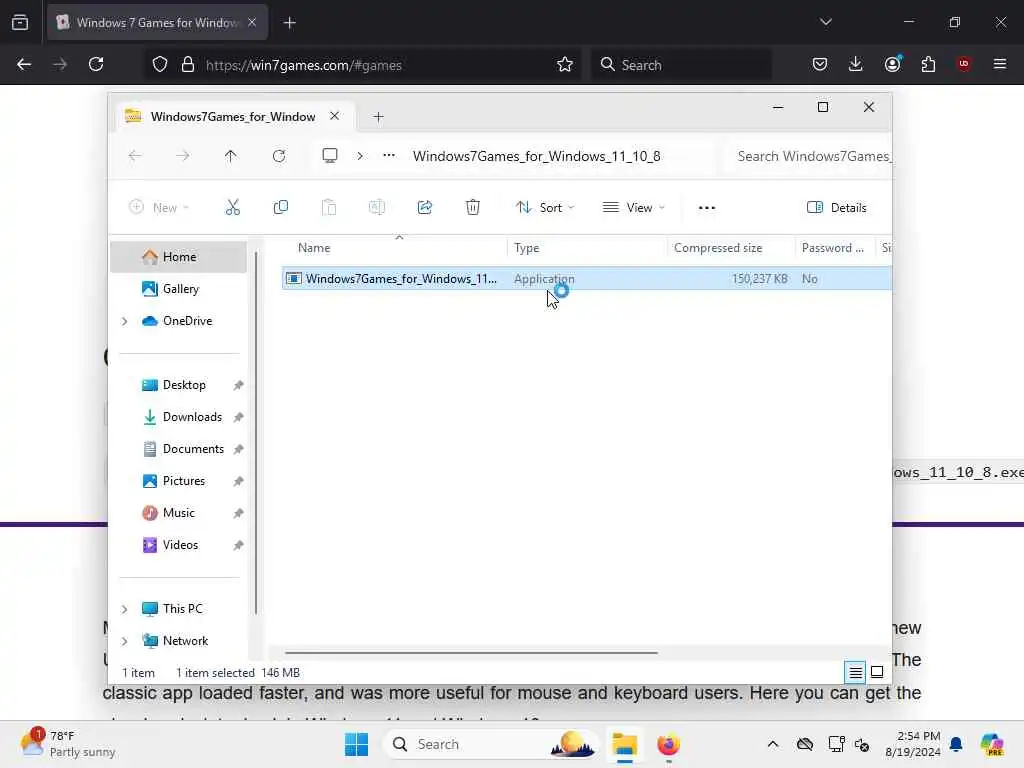The height and width of the screenshot is (768, 1024).
Task: Click the uBlock Origin toolbar icon
Action: coord(963,64)
